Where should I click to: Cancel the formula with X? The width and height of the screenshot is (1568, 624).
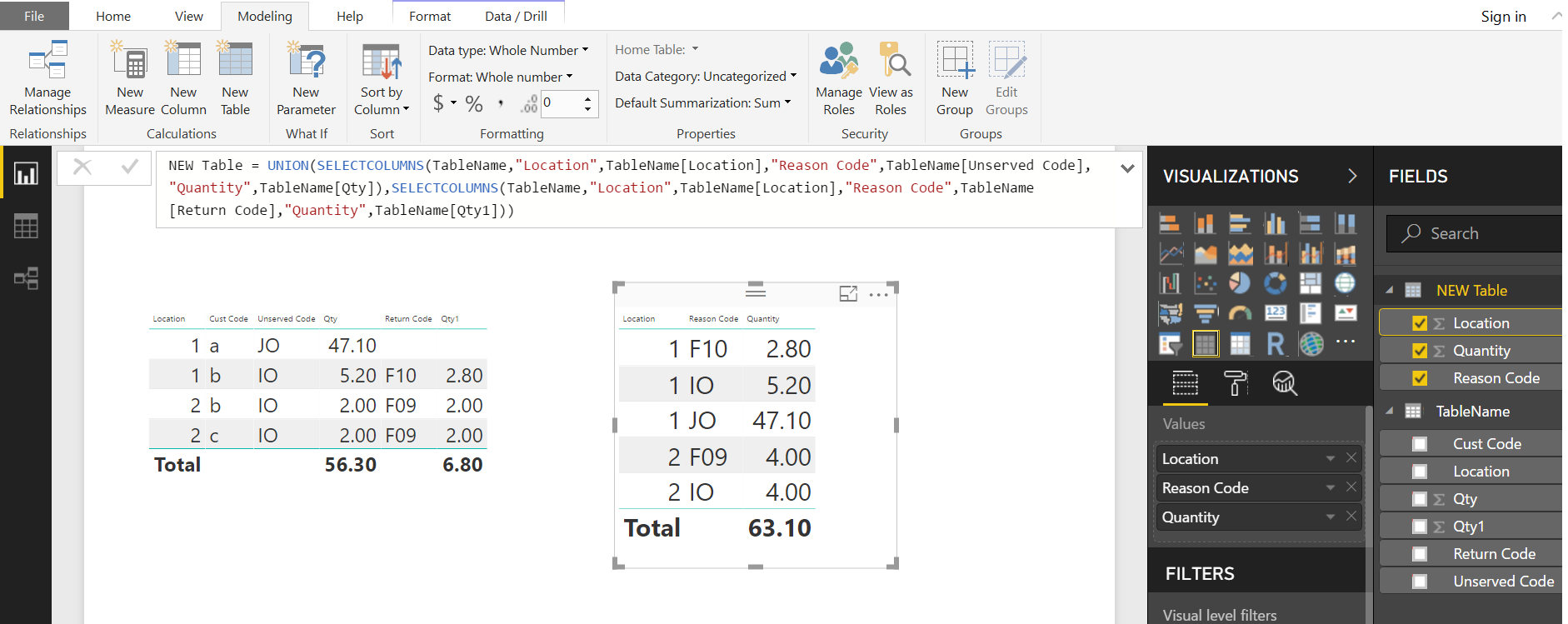(82, 167)
